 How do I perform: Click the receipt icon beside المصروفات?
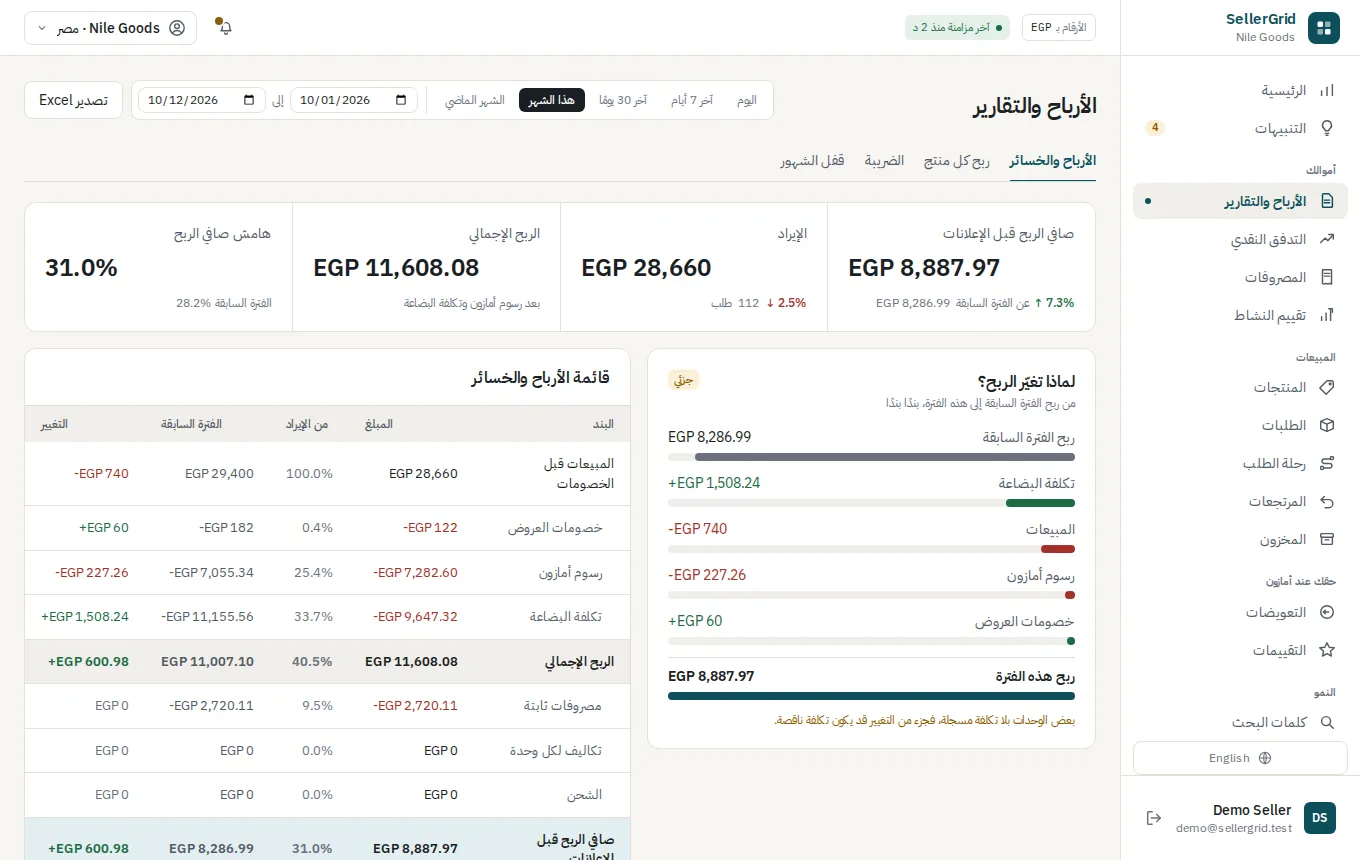point(1327,277)
